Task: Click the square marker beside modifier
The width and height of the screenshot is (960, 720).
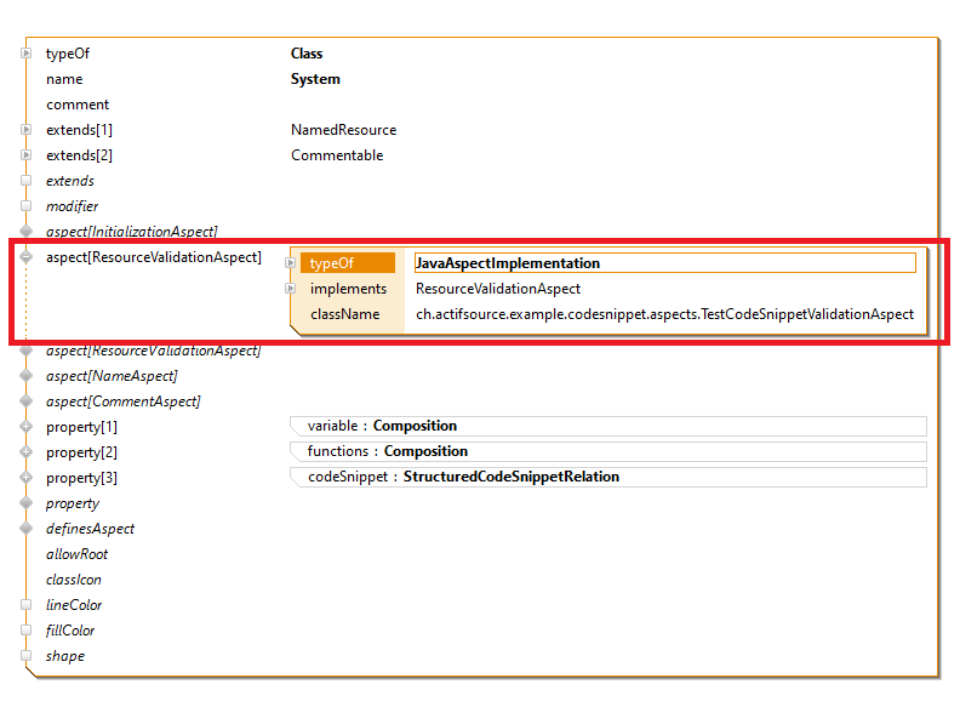Action: [26, 206]
